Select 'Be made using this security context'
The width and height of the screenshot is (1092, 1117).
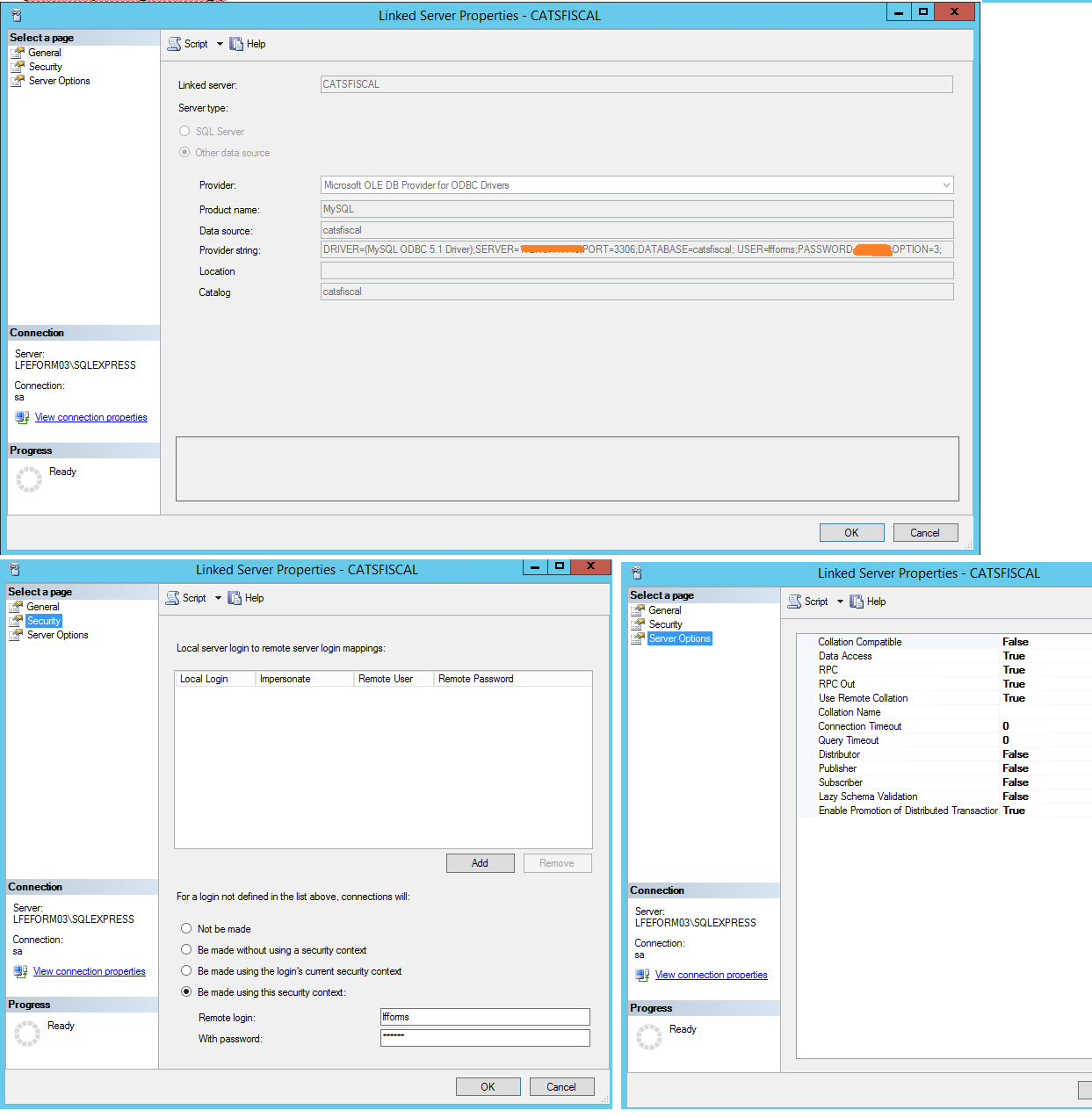[x=186, y=991]
